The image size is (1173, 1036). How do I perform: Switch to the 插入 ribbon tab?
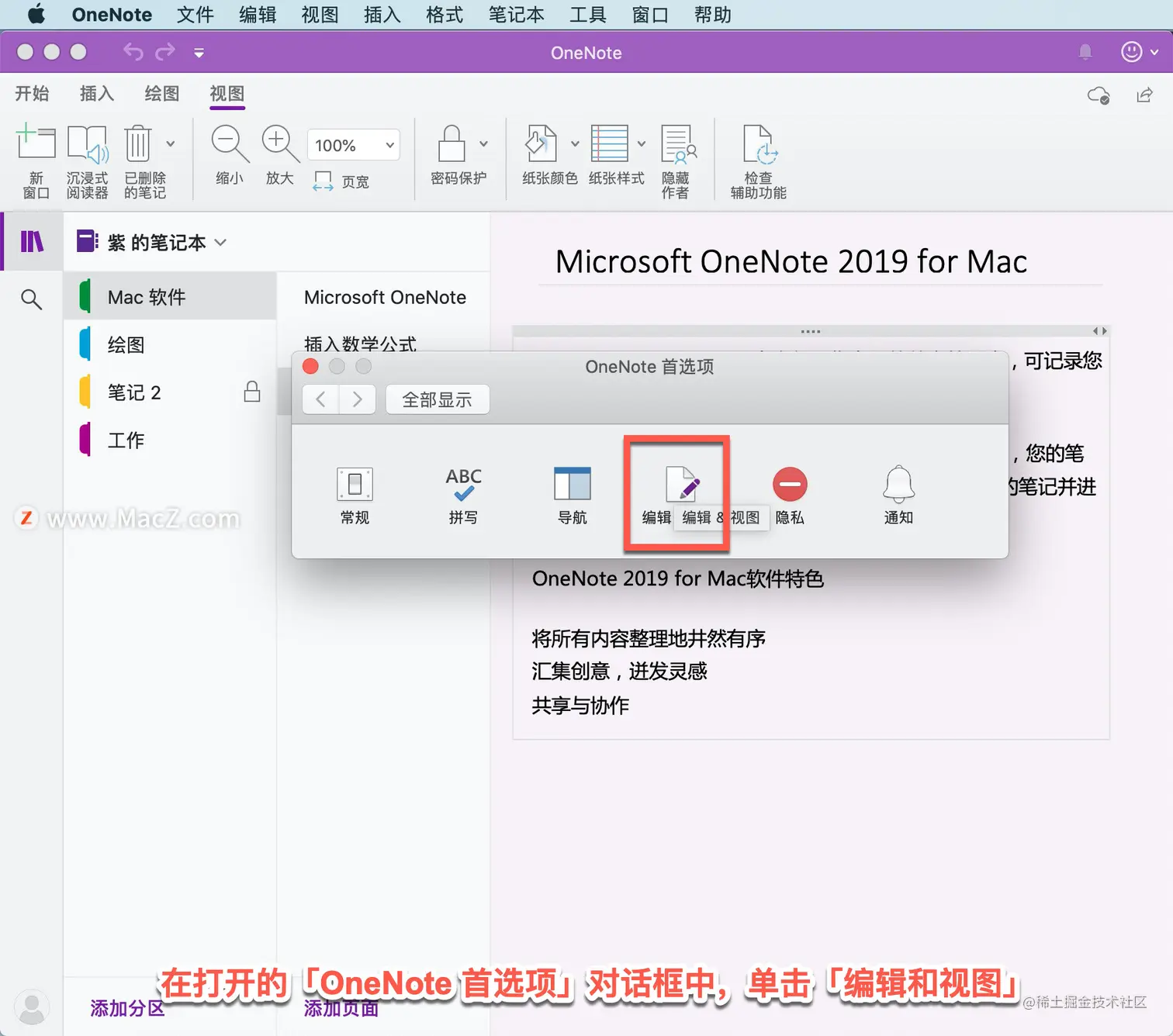97,94
